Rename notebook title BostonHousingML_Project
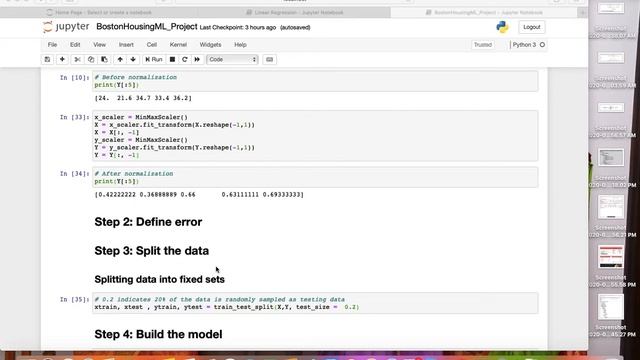This screenshot has height=360, width=640. [x=147, y=27]
